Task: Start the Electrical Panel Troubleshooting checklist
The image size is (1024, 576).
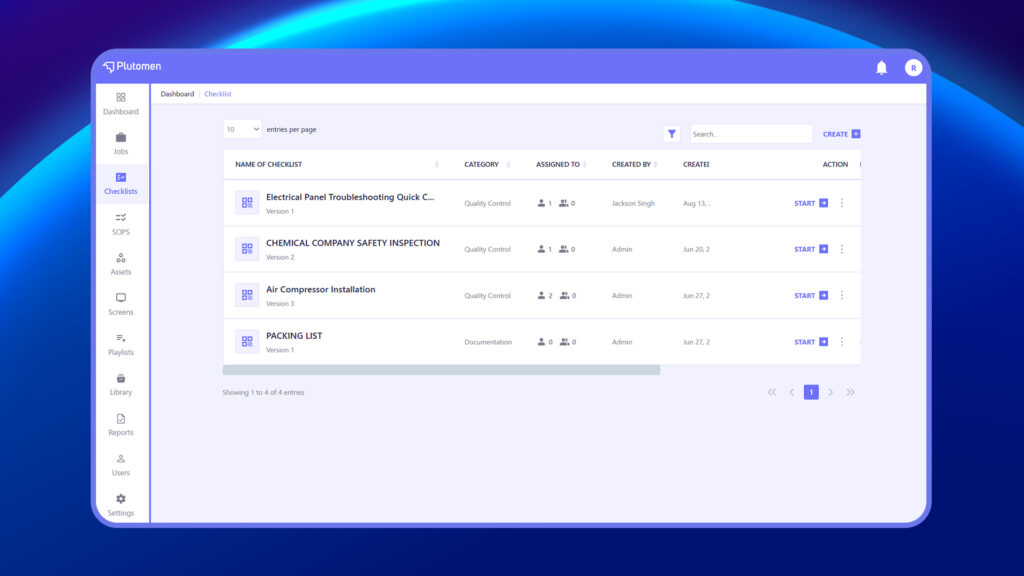Action: point(811,203)
